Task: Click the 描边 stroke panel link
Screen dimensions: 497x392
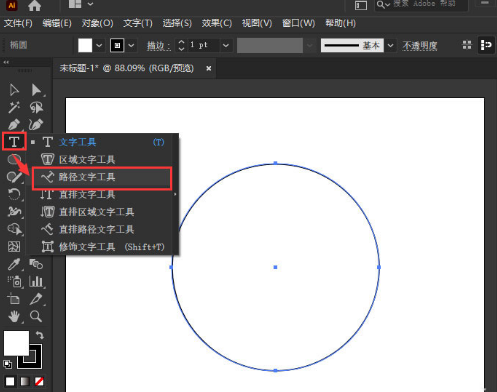Action: point(159,46)
